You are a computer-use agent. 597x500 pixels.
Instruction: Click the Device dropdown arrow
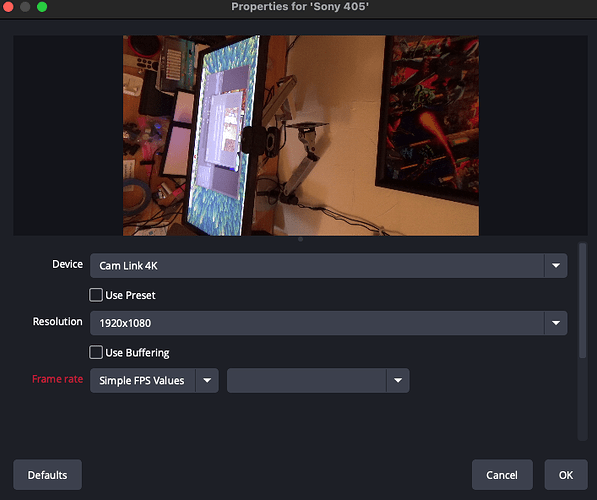click(555, 265)
